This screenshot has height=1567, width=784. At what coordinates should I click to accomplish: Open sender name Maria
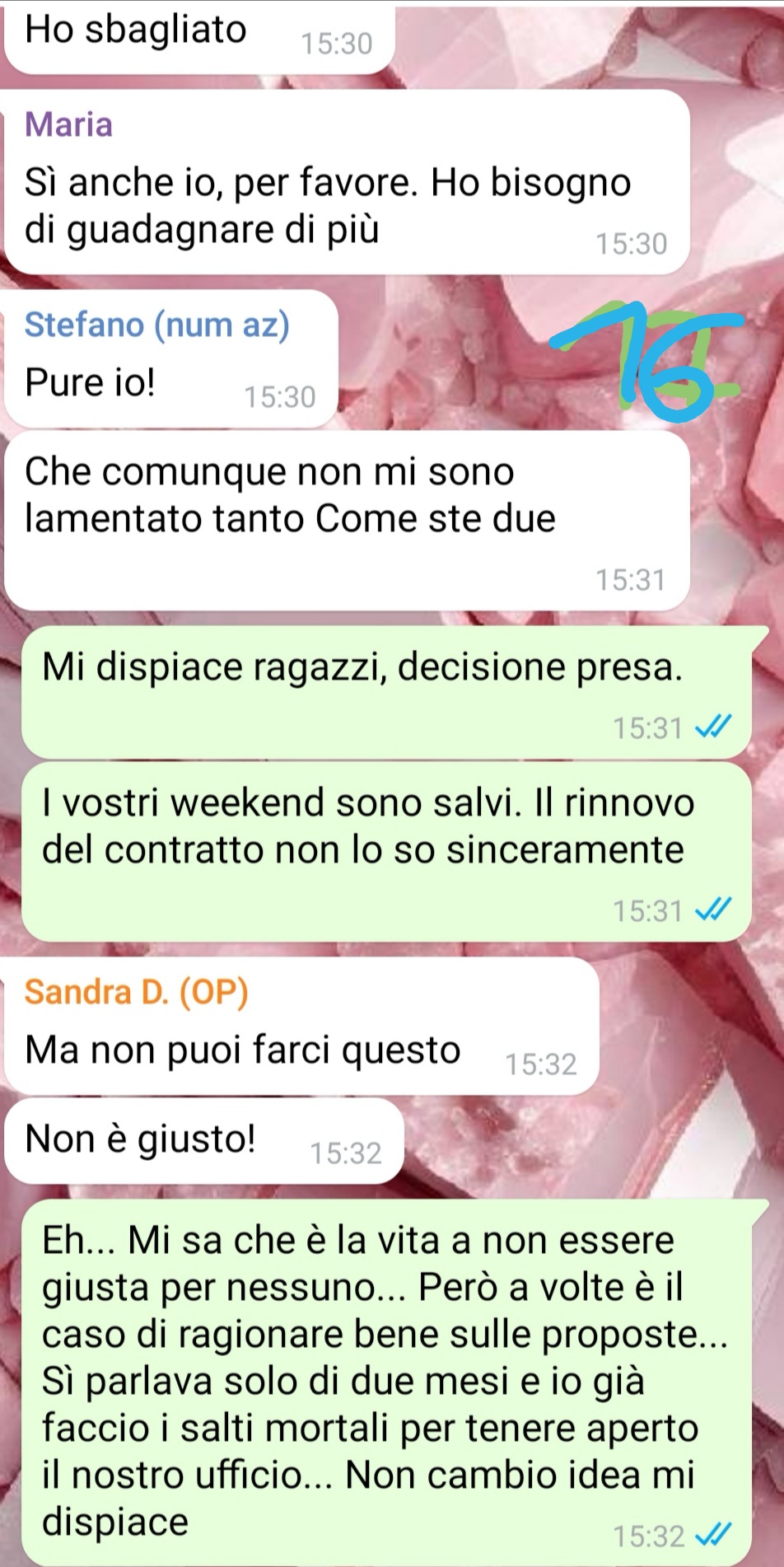(x=68, y=124)
